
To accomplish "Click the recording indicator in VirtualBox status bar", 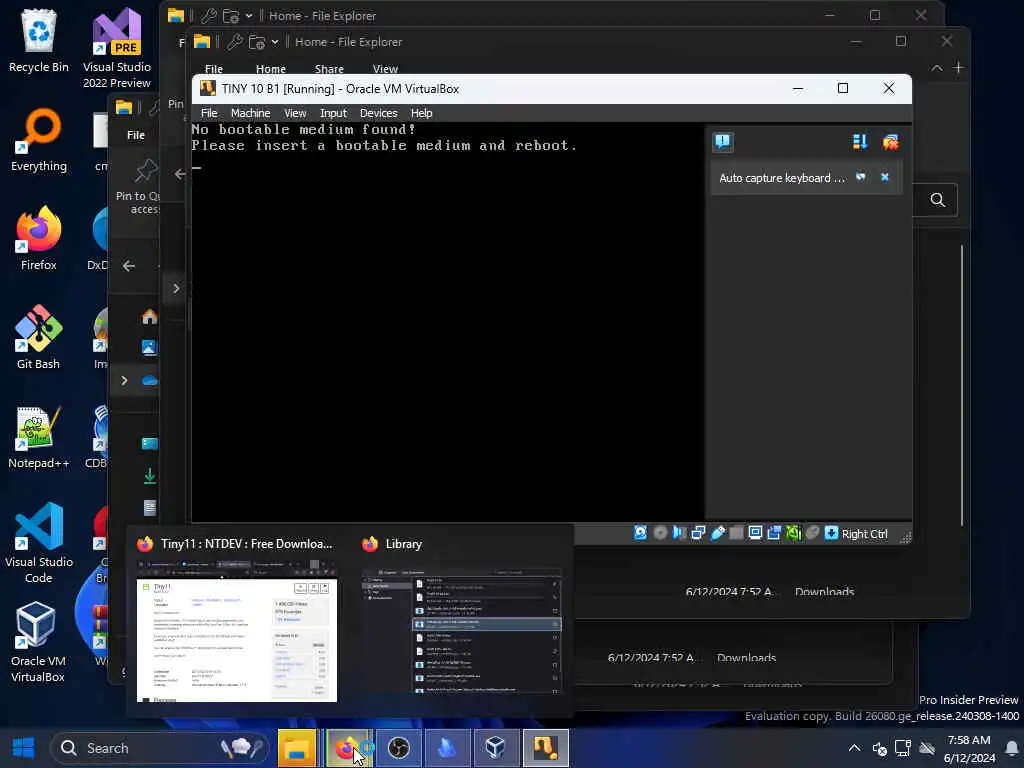I will point(774,533).
